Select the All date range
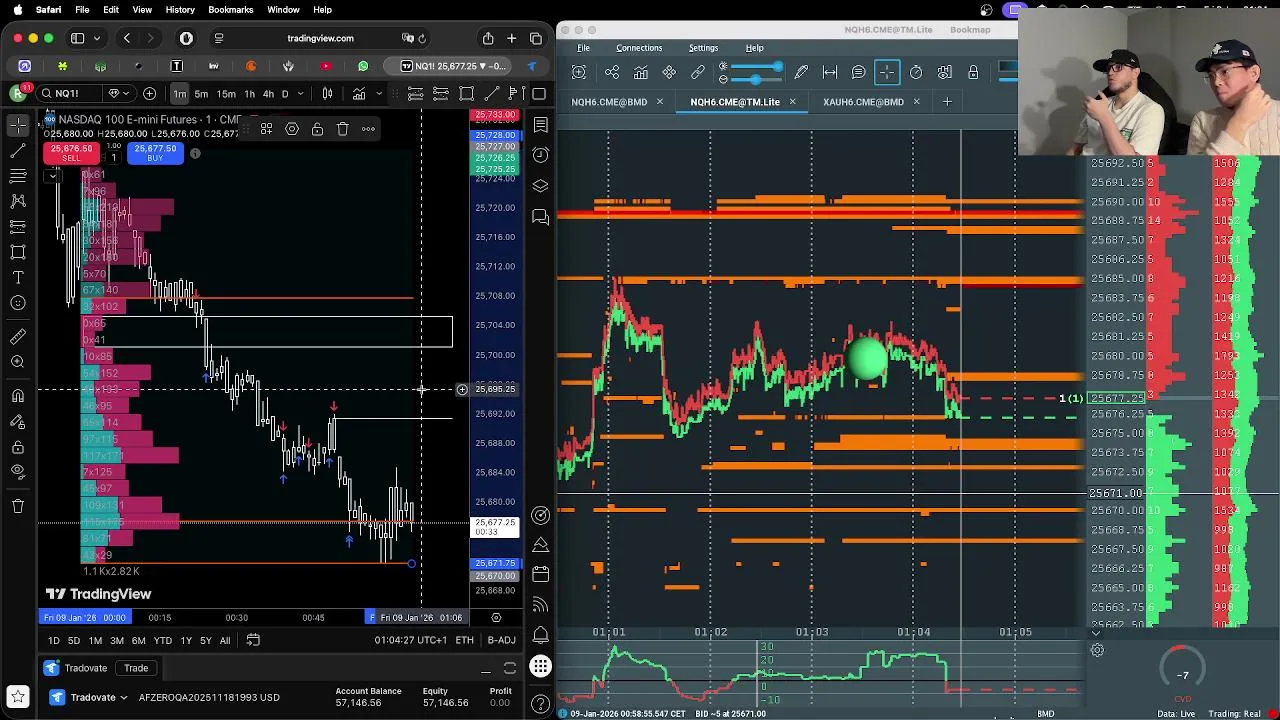Viewport: 1280px width, 720px height. (225, 641)
